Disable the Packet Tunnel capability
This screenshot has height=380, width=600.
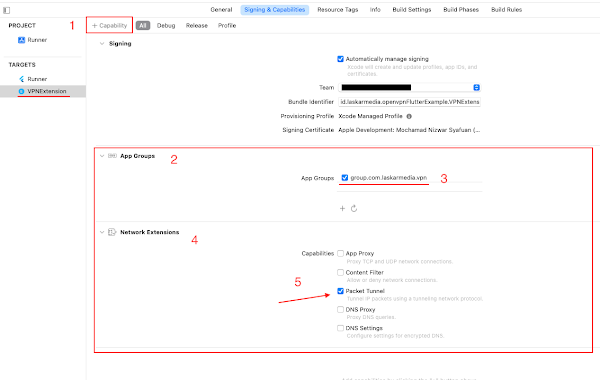[340, 291]
